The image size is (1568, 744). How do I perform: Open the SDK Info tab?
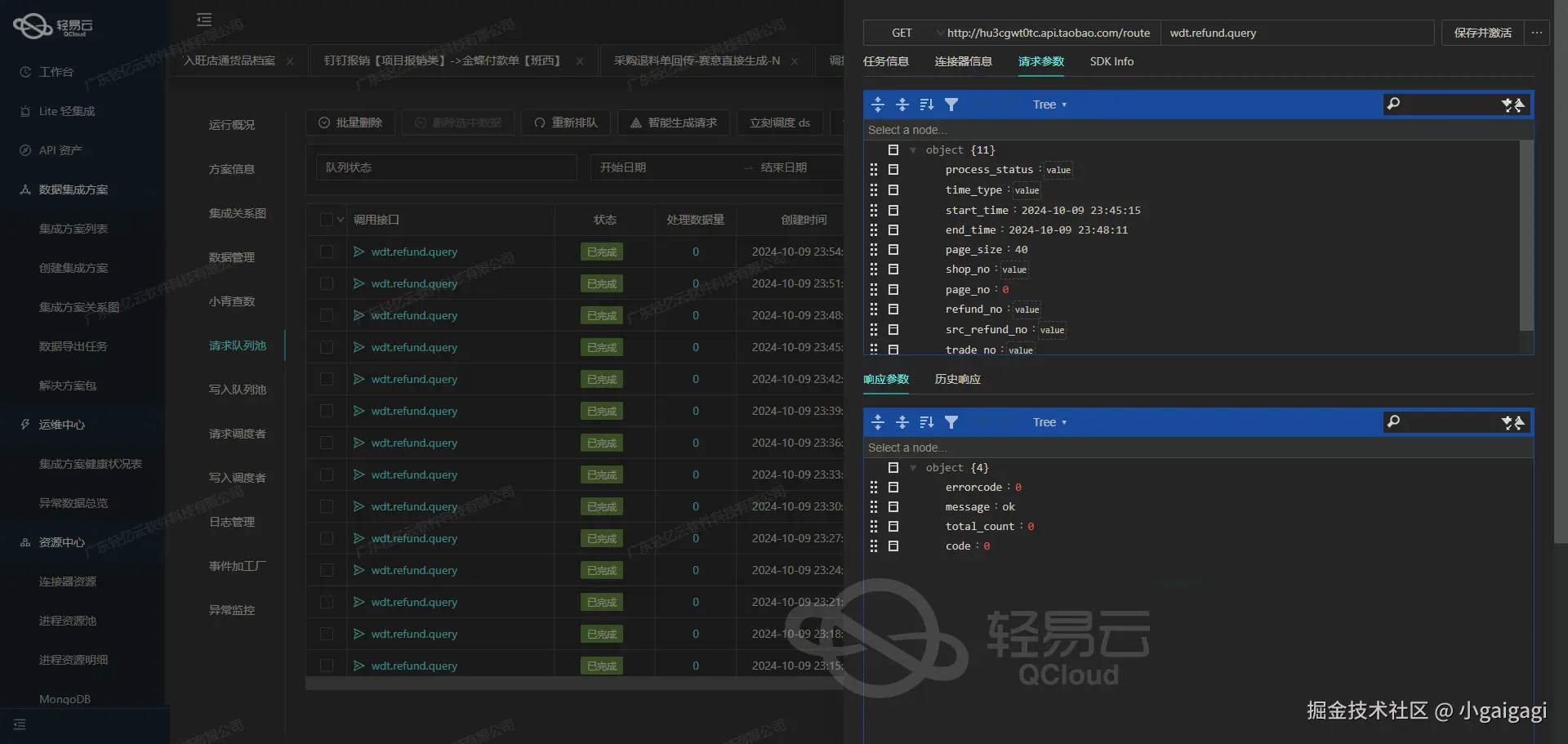click(1111, 61)
